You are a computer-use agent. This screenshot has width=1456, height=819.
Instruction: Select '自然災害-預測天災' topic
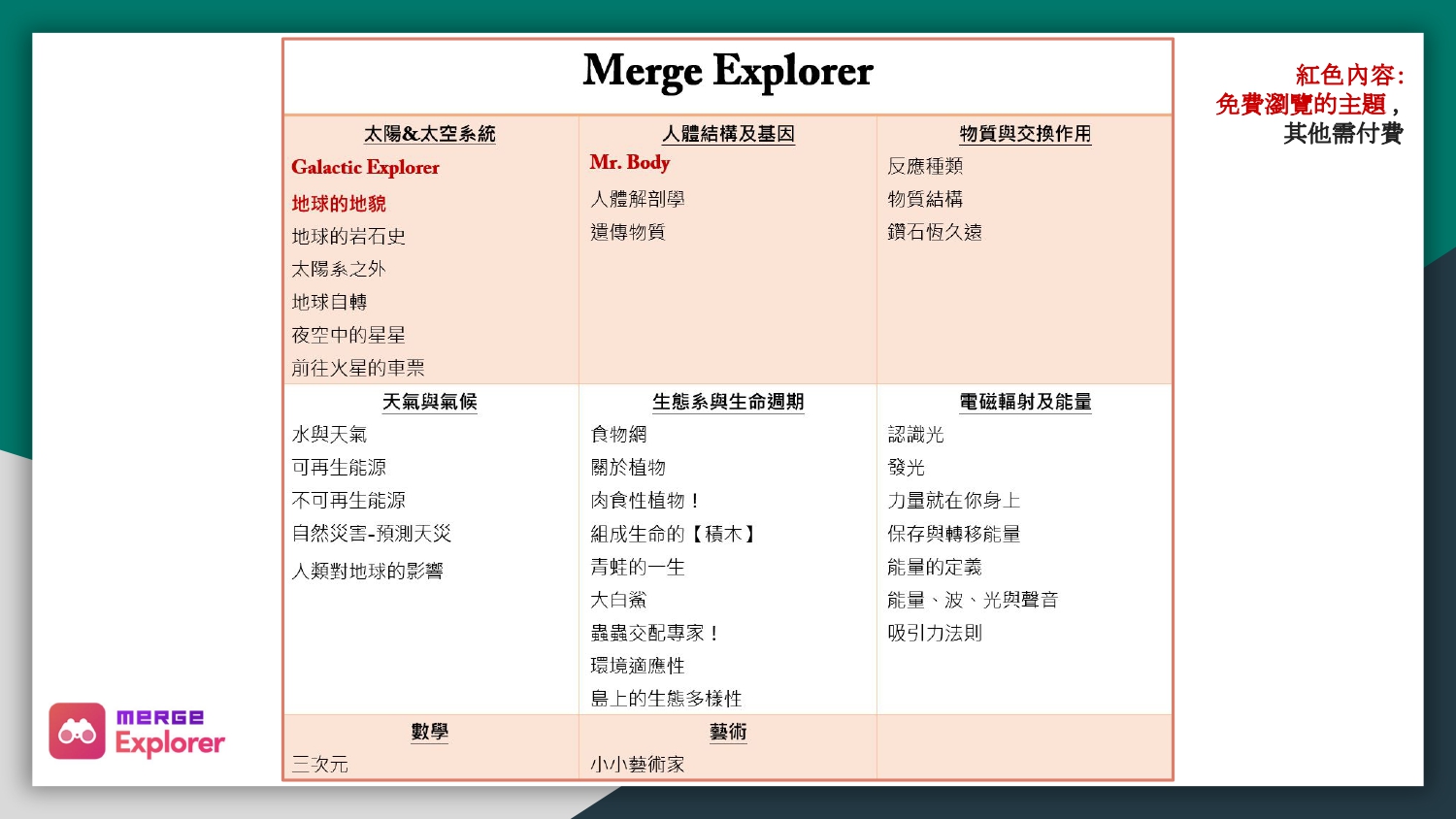coord(372,535)
